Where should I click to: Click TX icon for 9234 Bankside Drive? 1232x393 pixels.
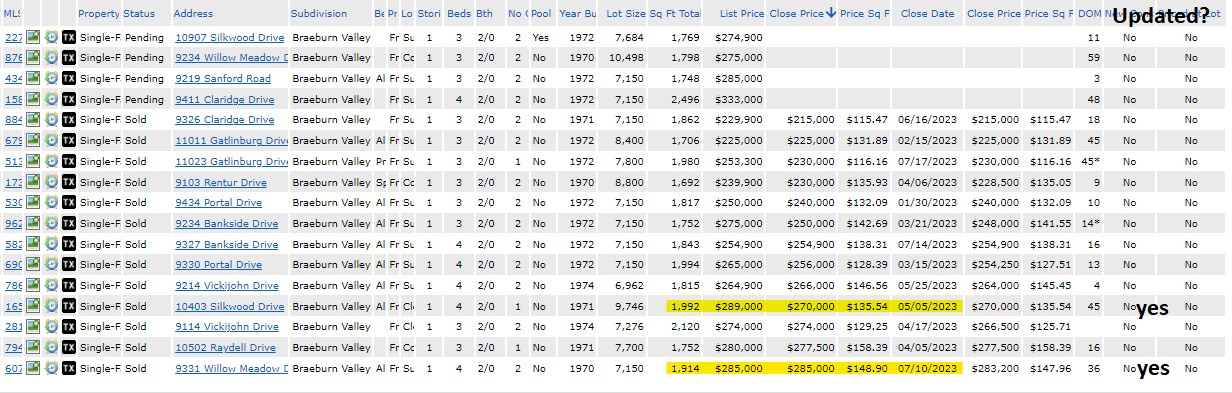point(69,224)
